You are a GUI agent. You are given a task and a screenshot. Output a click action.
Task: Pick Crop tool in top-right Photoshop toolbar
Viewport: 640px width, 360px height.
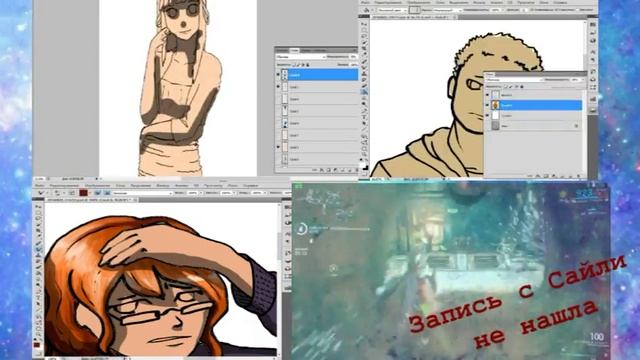364,49
